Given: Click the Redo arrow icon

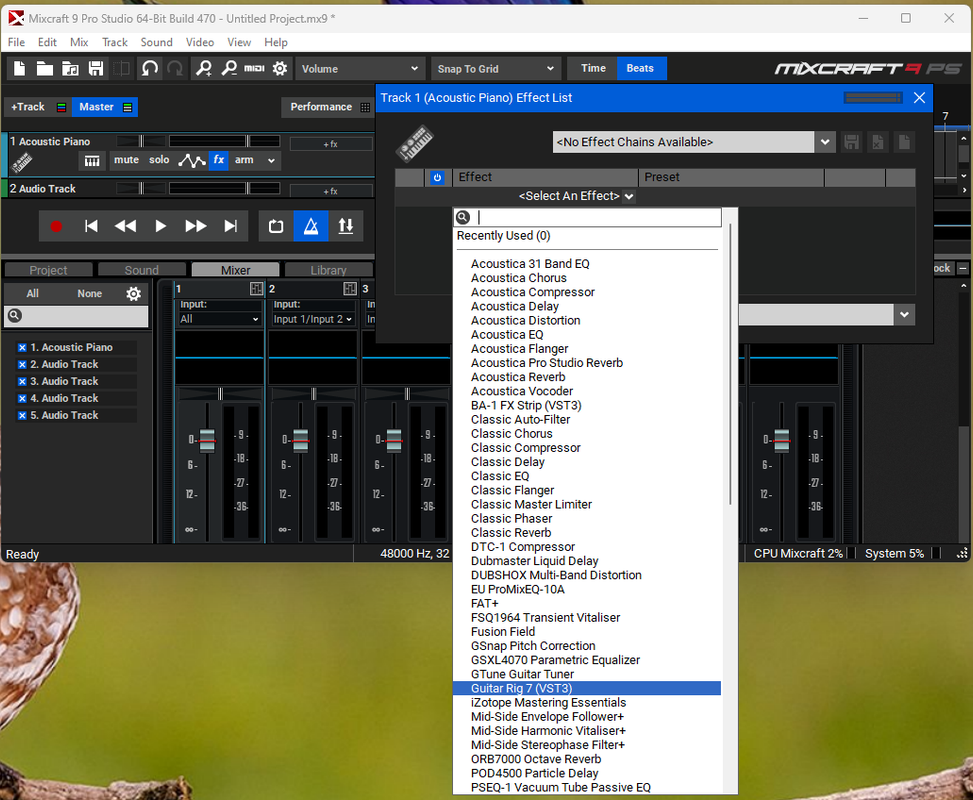Looking at the screenshot, I should (x=176, y=68).
